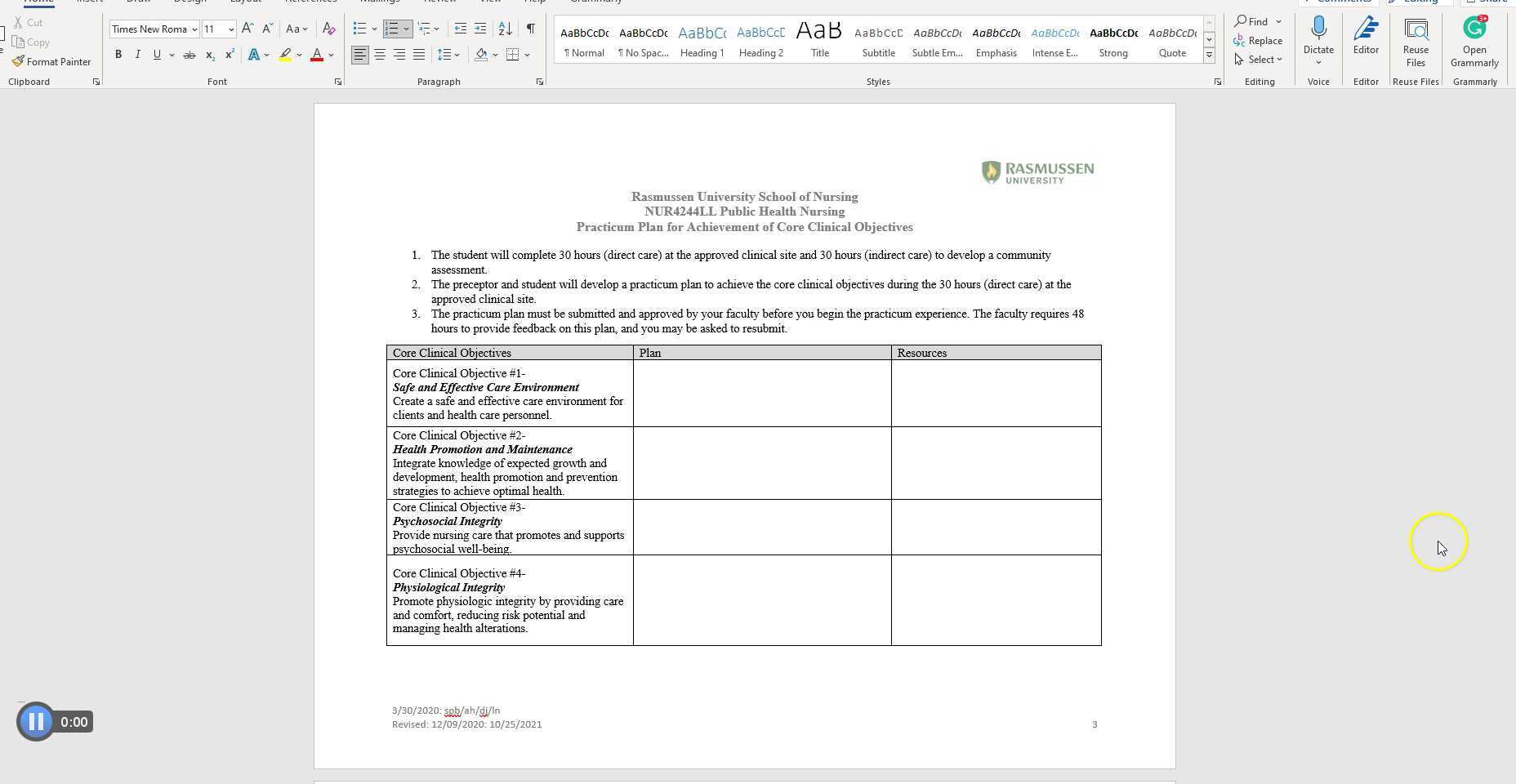Apply strikethrough to text
The height and width of the screenshot is (784, 1516).
[x=189, y=55]
